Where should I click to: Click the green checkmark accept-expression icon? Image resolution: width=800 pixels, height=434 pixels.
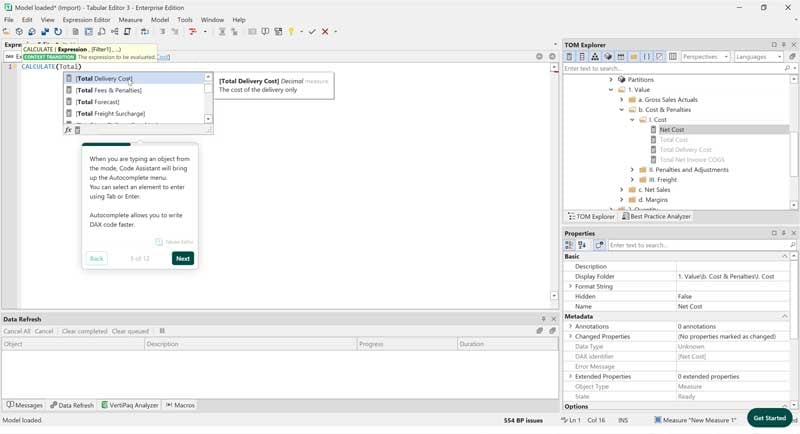pyautogui.click(x=312, y=32)
